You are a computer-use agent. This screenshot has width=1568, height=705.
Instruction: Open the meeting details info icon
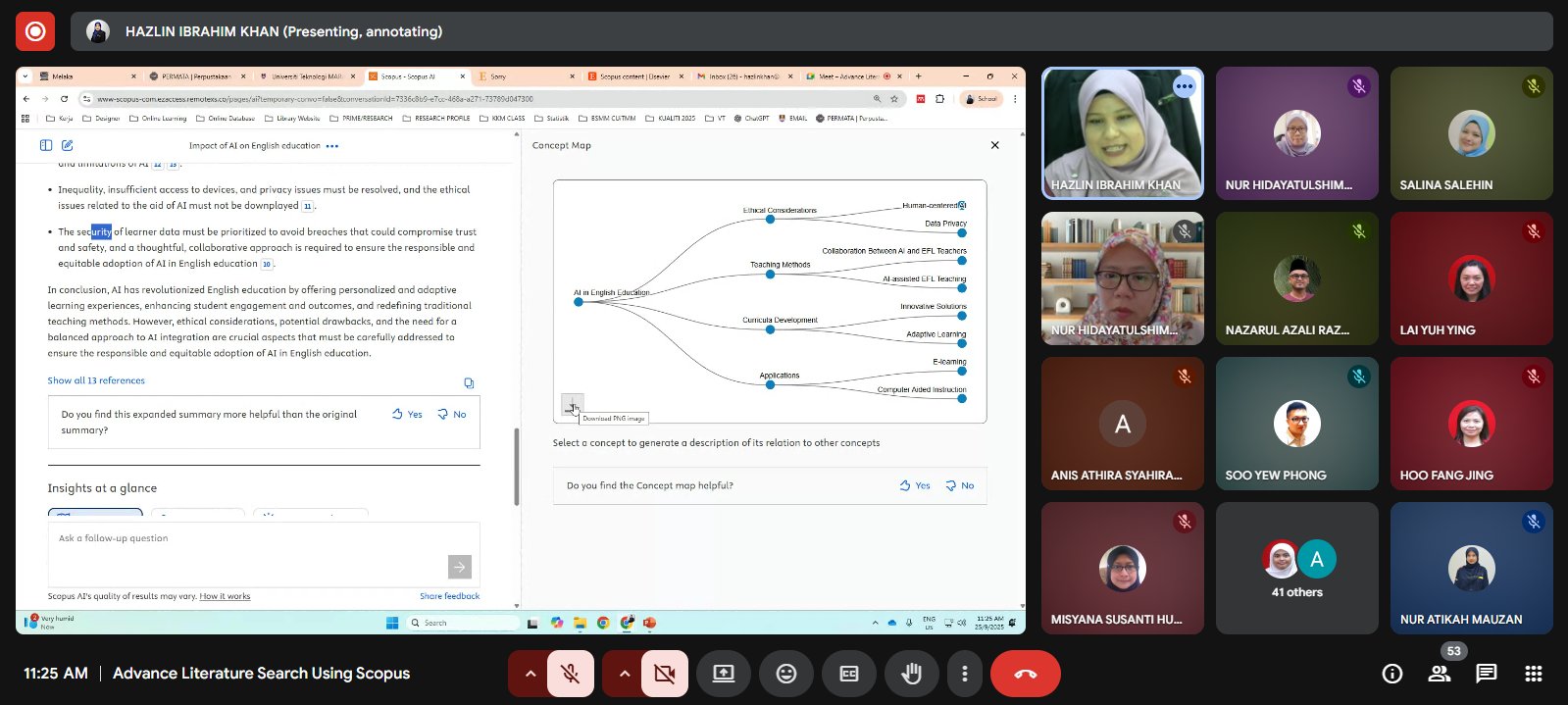click(1391, 674)
